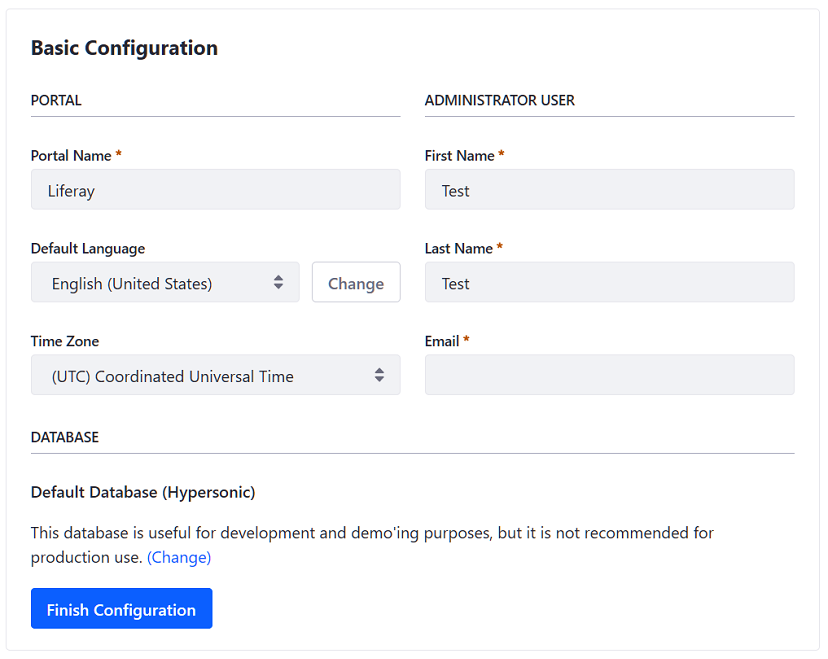Click the Email label
828x659 pixels.
442,341
